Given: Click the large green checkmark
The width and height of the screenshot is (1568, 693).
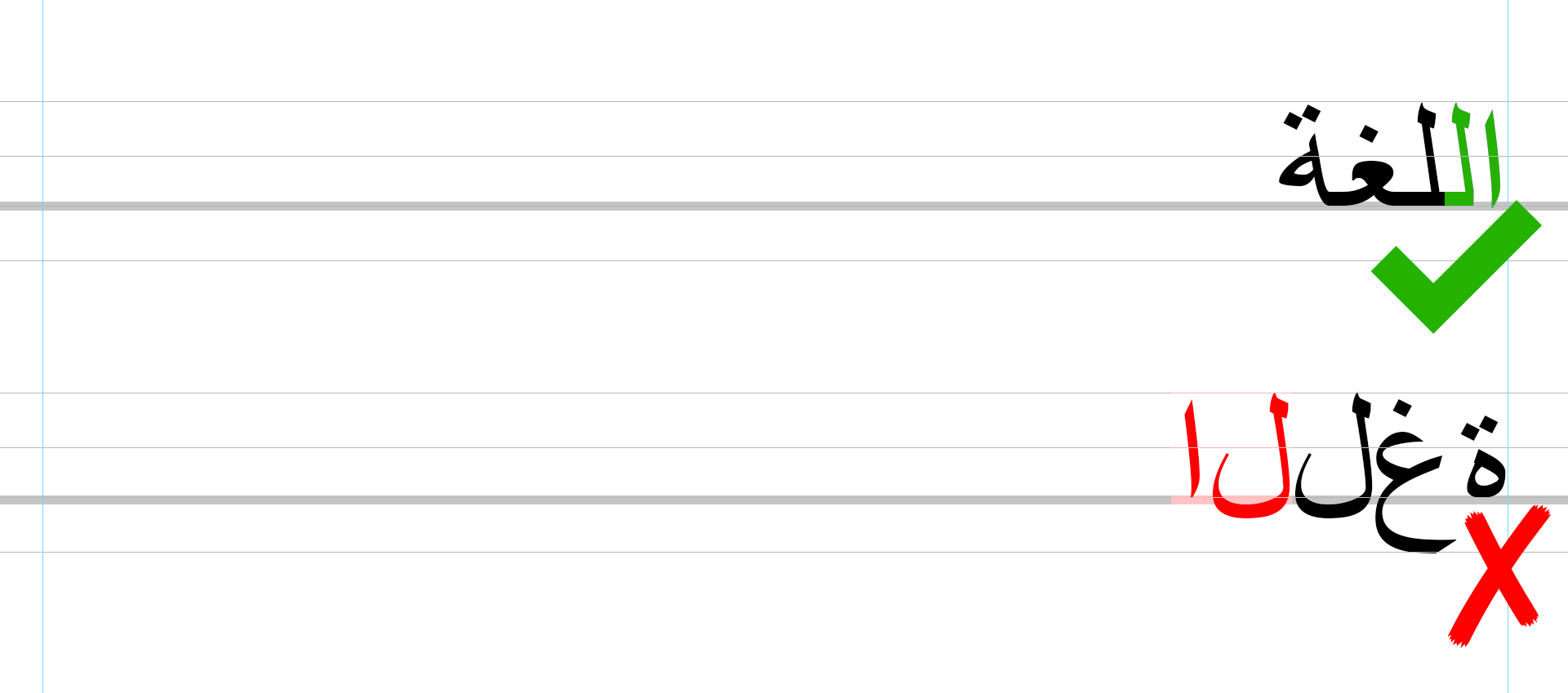Looking at the screenshot, I should (1434, 295).
